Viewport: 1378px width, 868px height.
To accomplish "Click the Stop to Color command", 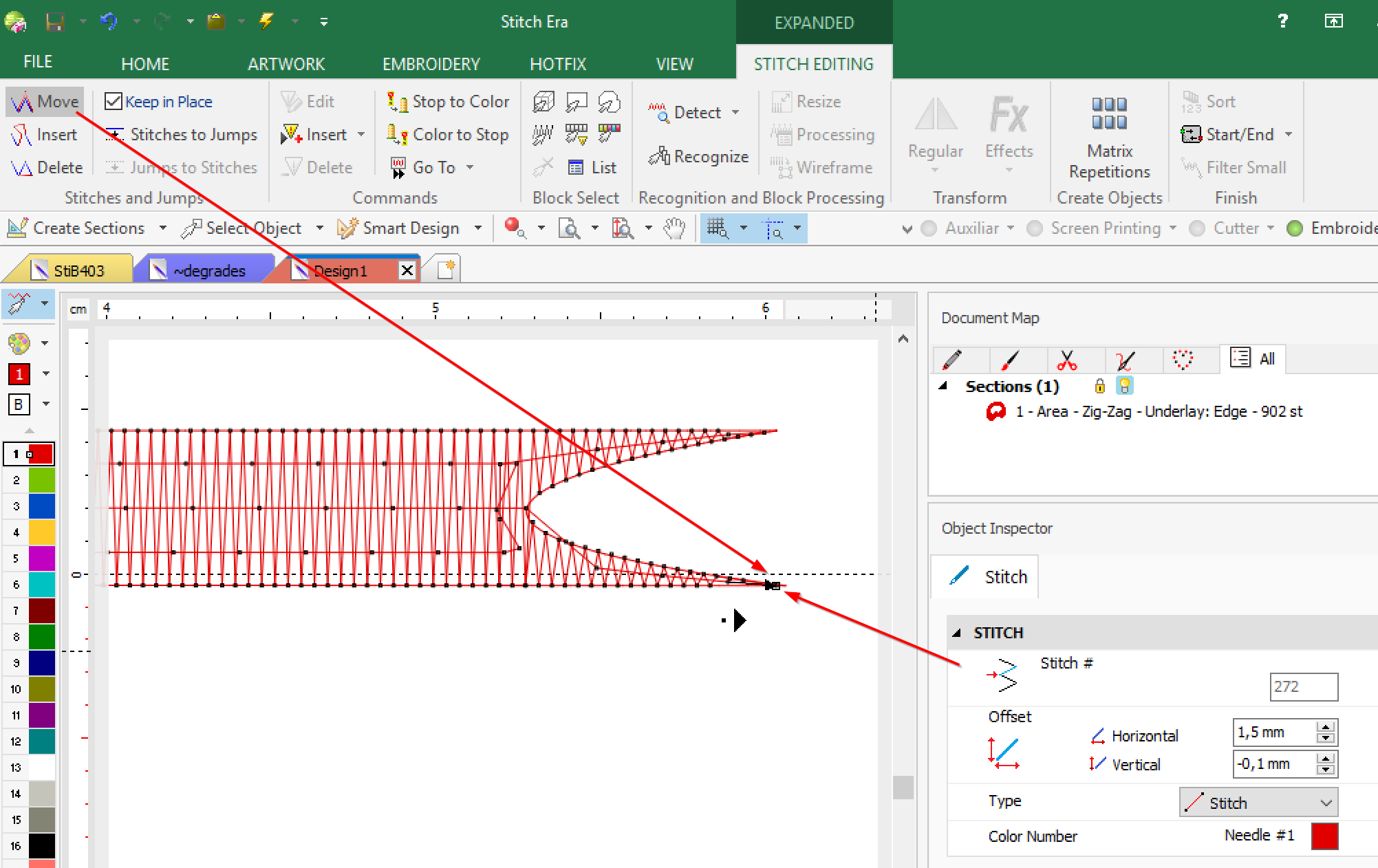I will point(447,102).
